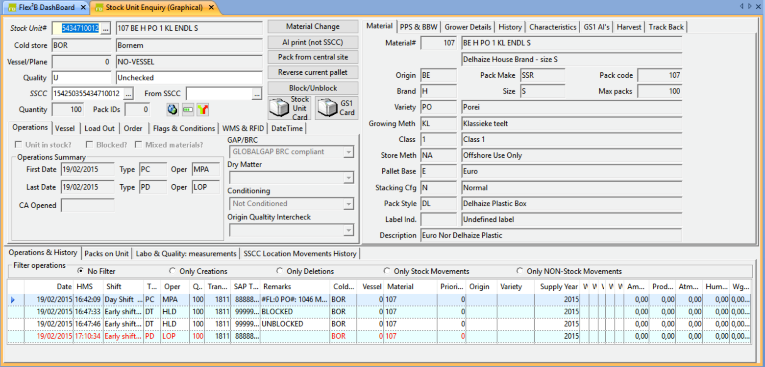Viewport: 765px width, 367px height.
Task: Open the Flags & Conditions tab
Action: click(184, 128)
